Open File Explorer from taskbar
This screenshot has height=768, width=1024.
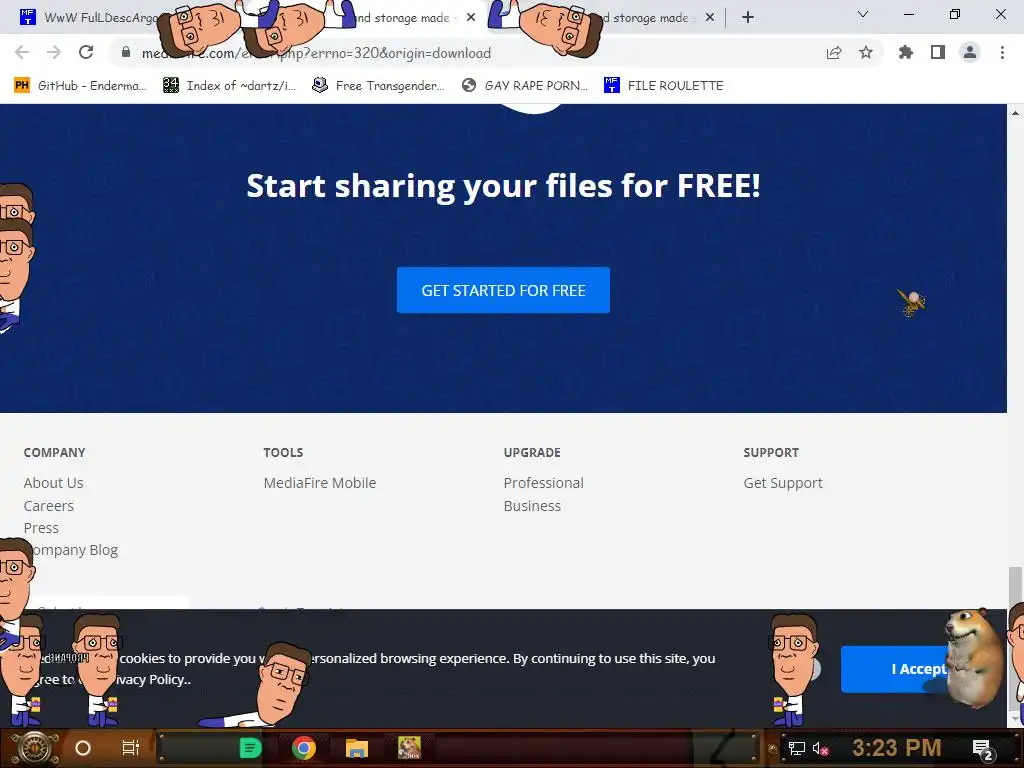pyautogui.click(x=357, y=748)
